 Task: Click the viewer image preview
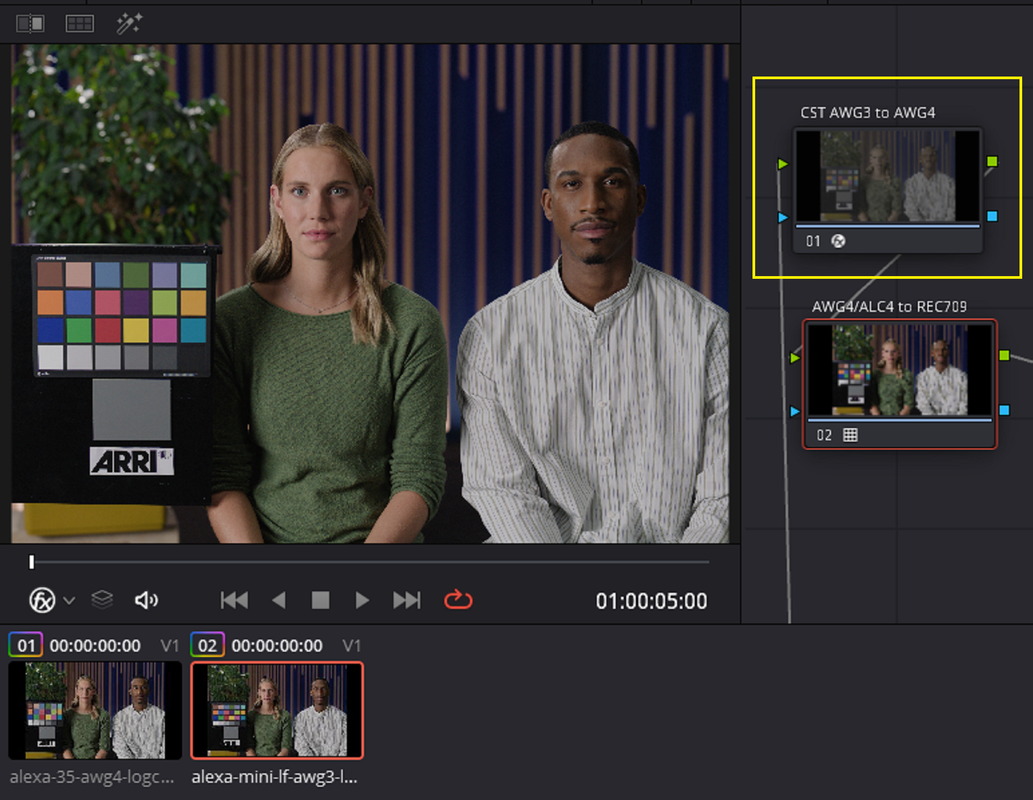370,294
